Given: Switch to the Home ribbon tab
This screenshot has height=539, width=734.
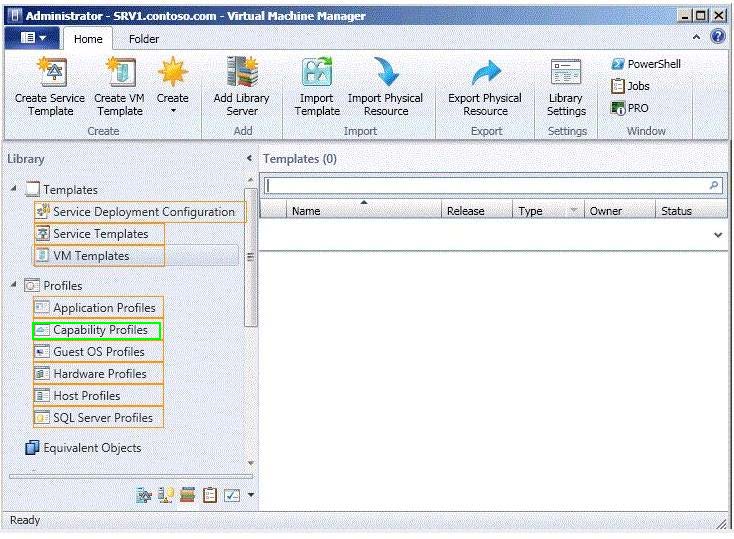Looking at the screenshot, I should click(x=88, y=39).
